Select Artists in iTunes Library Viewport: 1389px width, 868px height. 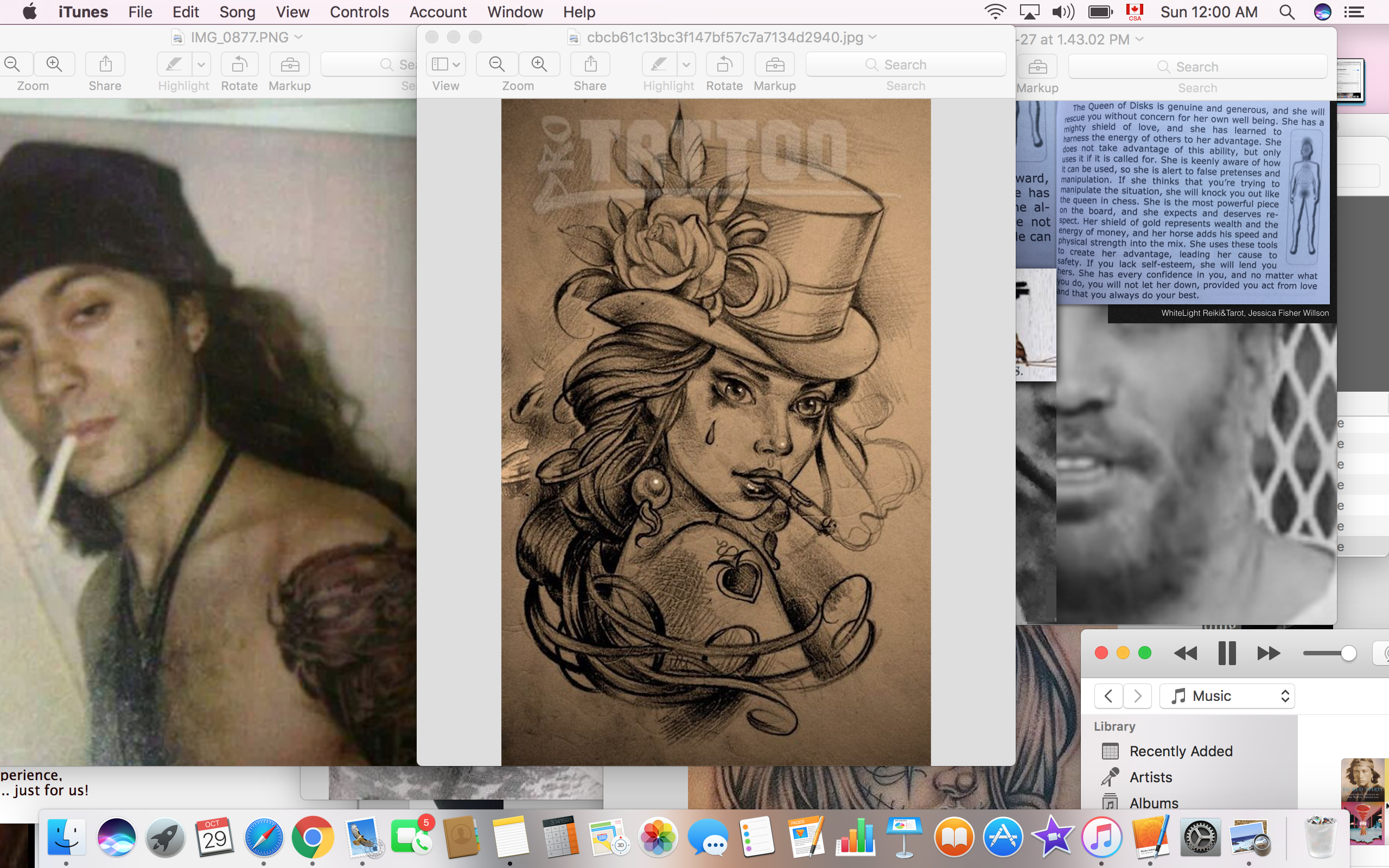[x=1150, y=777]
